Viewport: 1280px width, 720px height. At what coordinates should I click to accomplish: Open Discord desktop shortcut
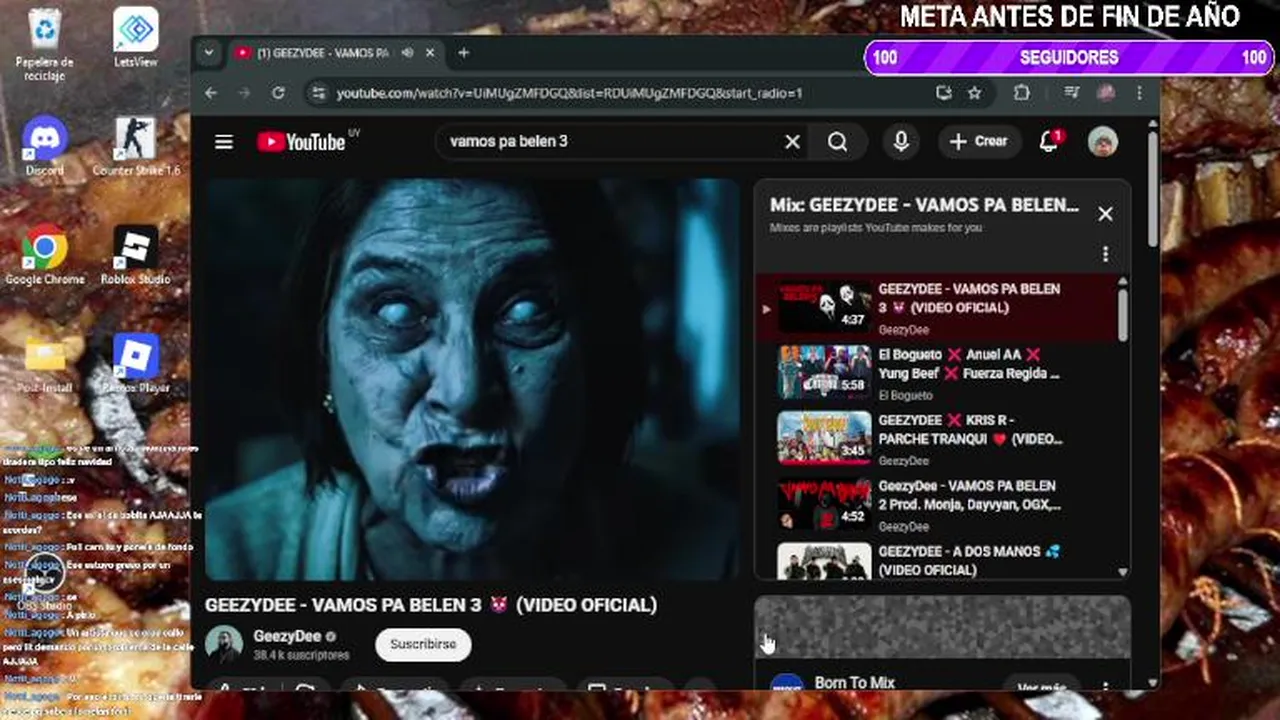pos(45,147)
